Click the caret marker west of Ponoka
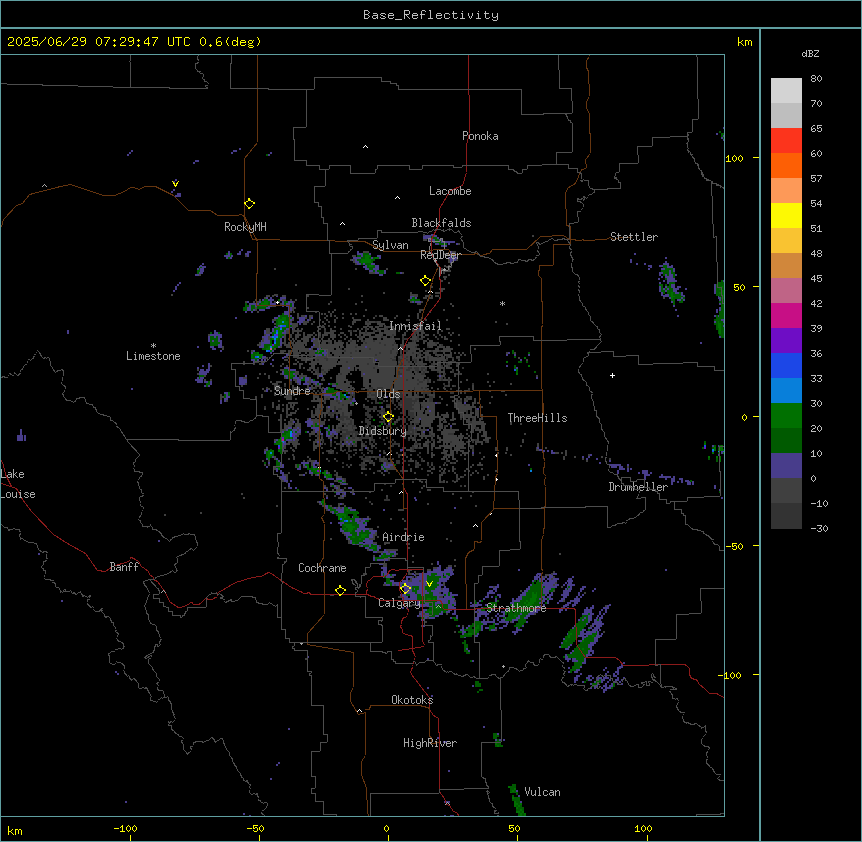This screenshot has height=842, width=862. tap(365, 147)
